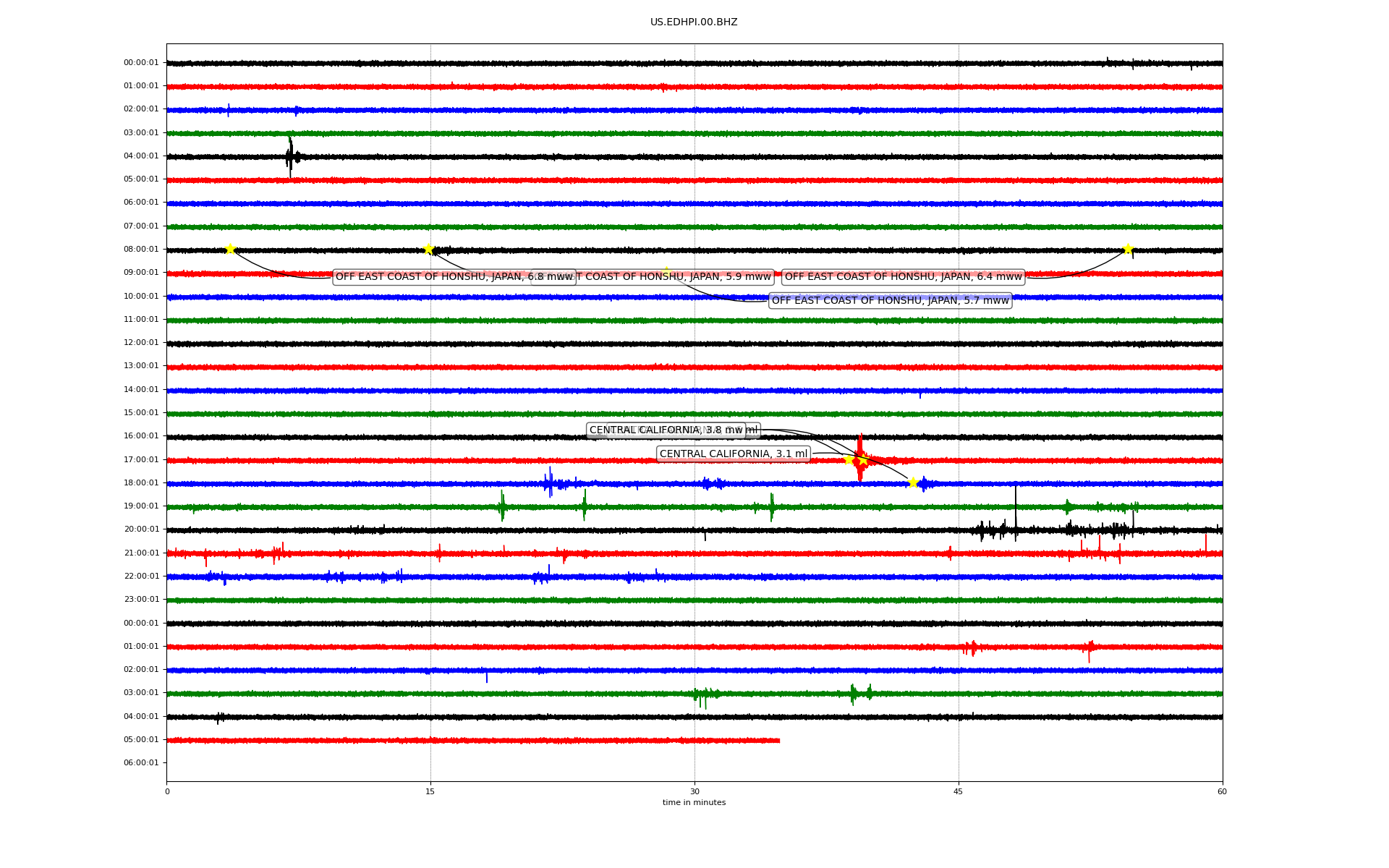
Task: Click the Honshu Japan 6.4 mww label
Action: click(x=903, y=277)
